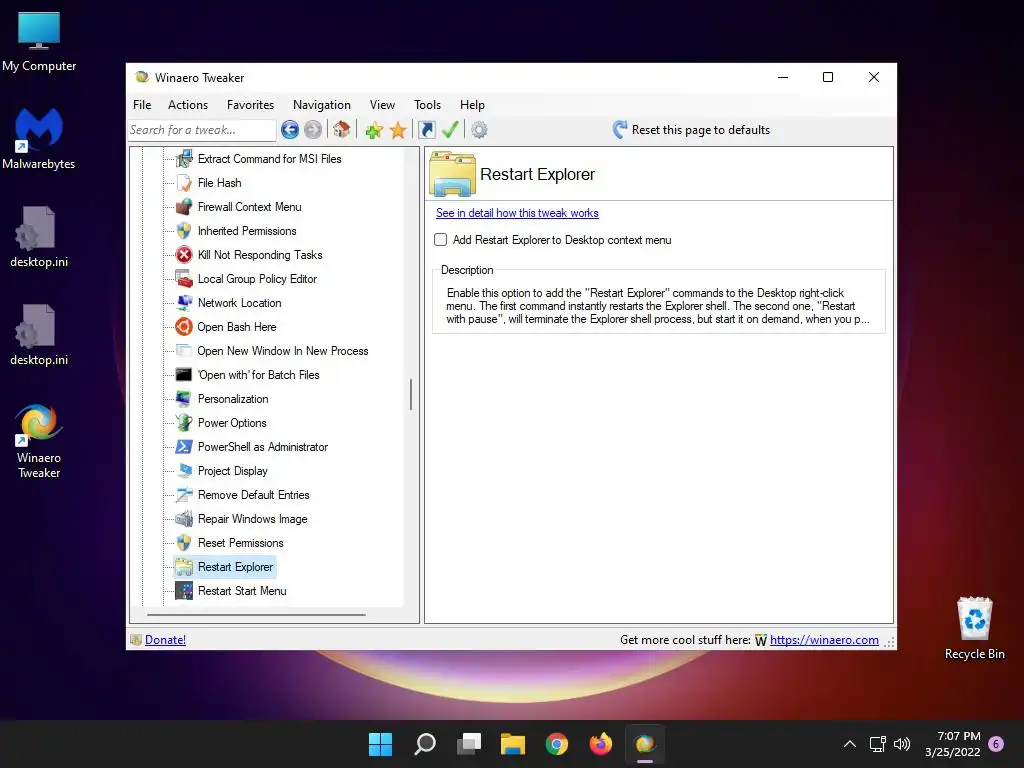Click the tree horizontal scrollbar
The height and width of the screenshot is (768, 1024).
coord(256,615)
